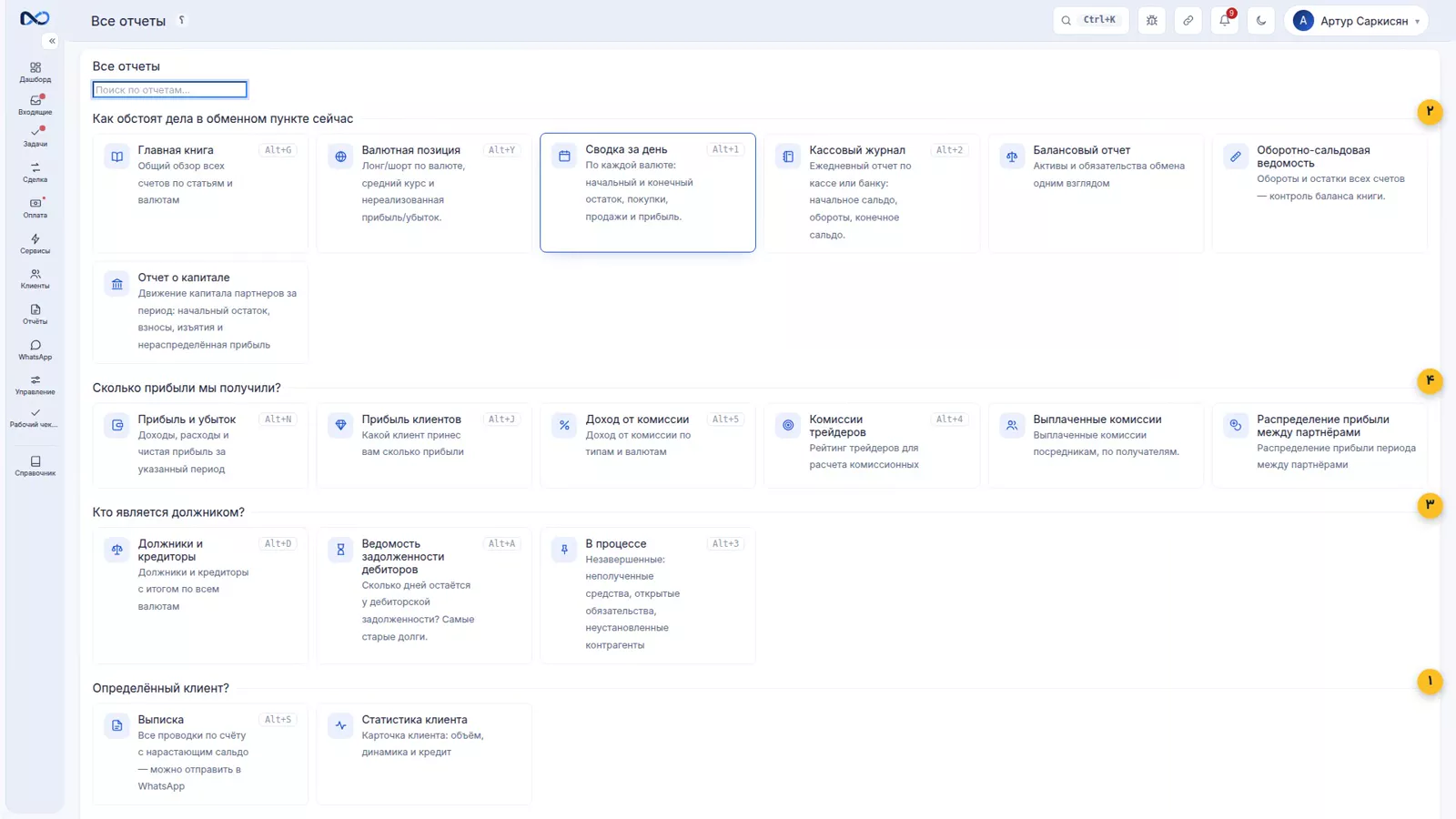Click the Статистика клиента pulse icon
Viewport: 1456px width, 819px height.
click(x=340, y=725)
